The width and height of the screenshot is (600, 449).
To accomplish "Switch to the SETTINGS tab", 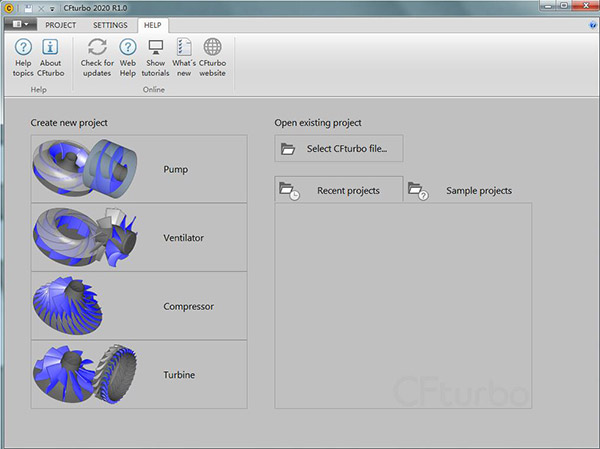I will [110, 25].
